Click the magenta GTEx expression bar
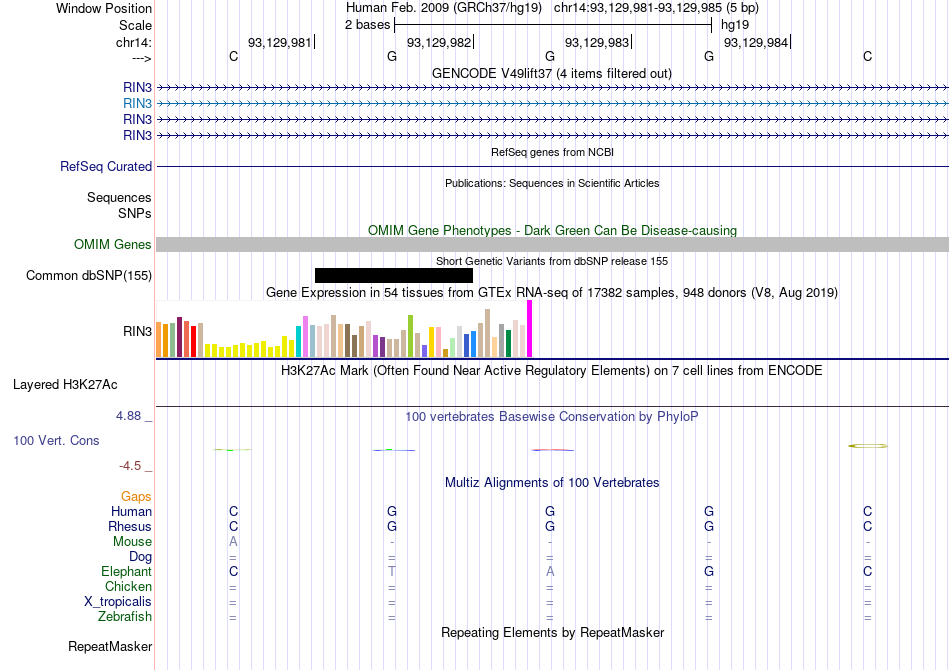 pyautogui.click(x=530, y=329)
